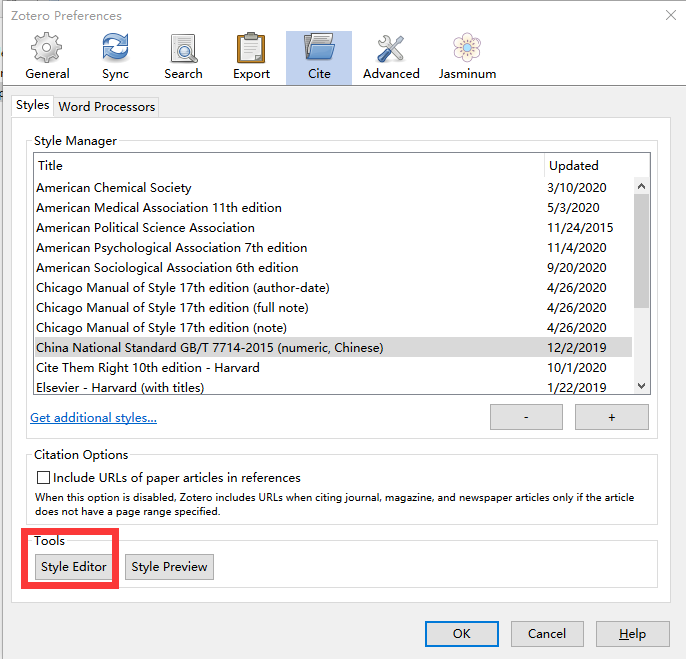Confirm preferences with OK
The width and height of the screenshot is (686, 659).
click(x=462, y=634)
